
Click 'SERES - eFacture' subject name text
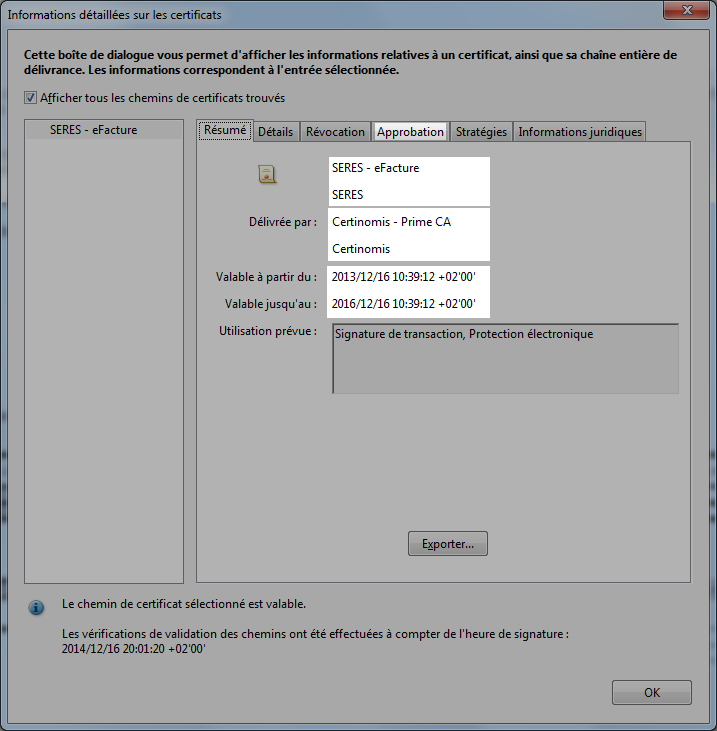click(x=376, y=168)
